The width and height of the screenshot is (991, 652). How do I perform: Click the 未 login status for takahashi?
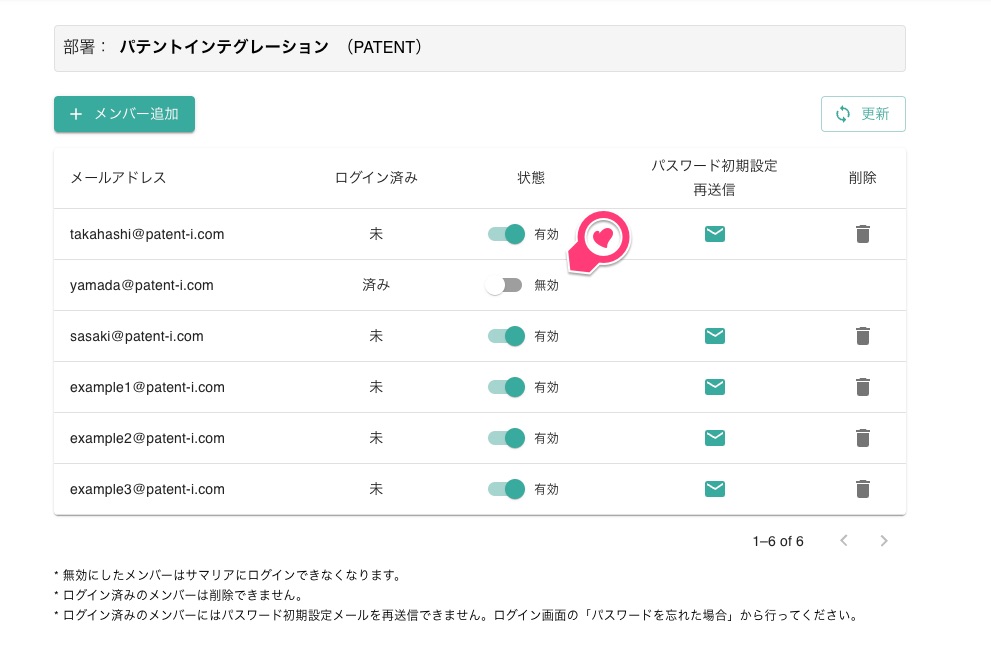pos(376,234)
